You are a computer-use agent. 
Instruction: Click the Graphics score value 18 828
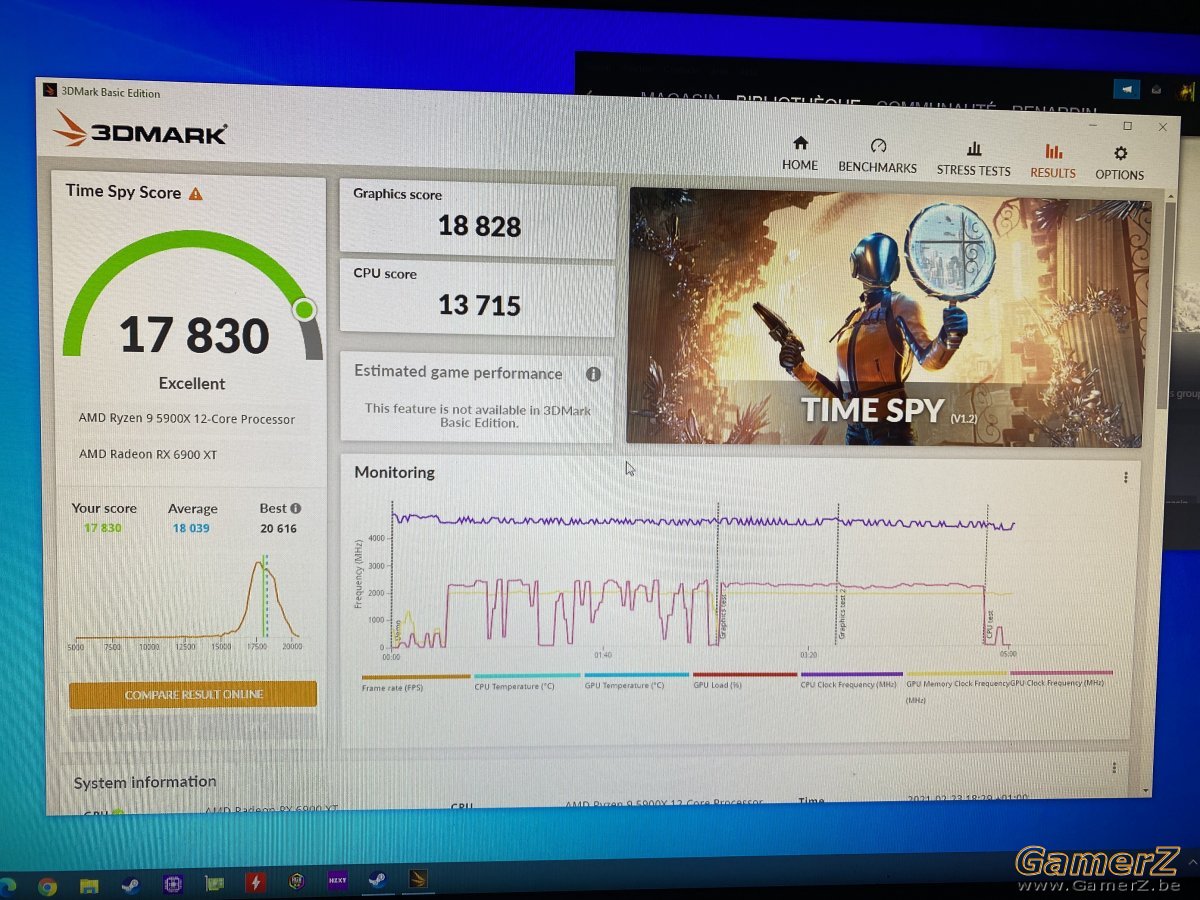(479, 227)
